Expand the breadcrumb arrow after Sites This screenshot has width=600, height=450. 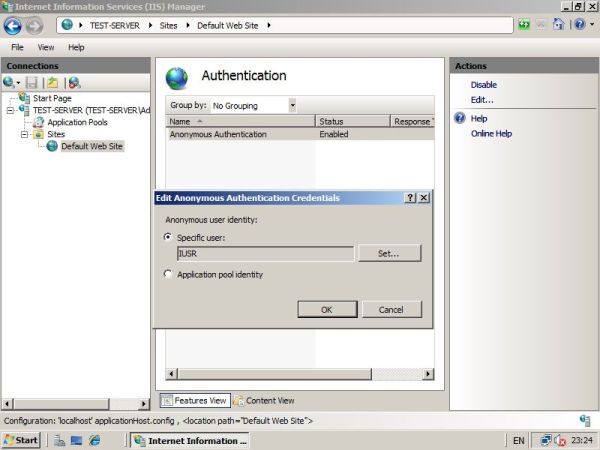(188, 25)
